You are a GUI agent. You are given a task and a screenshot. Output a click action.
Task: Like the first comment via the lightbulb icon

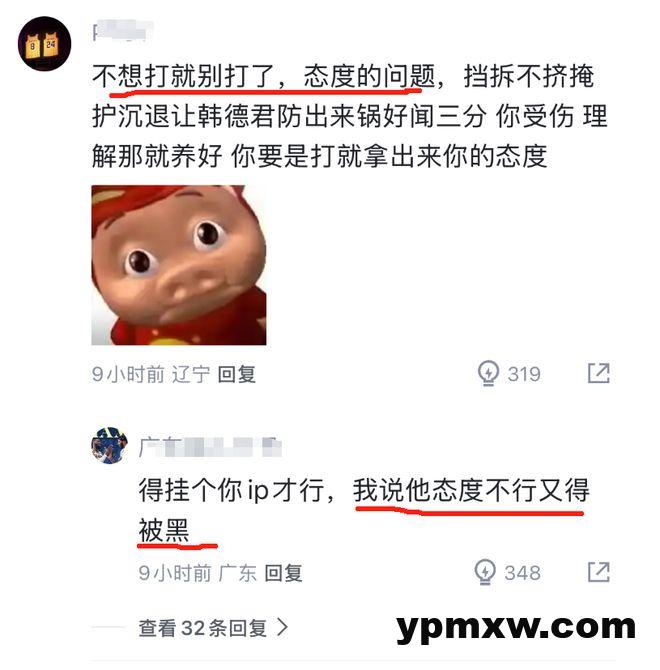point(488,373)
